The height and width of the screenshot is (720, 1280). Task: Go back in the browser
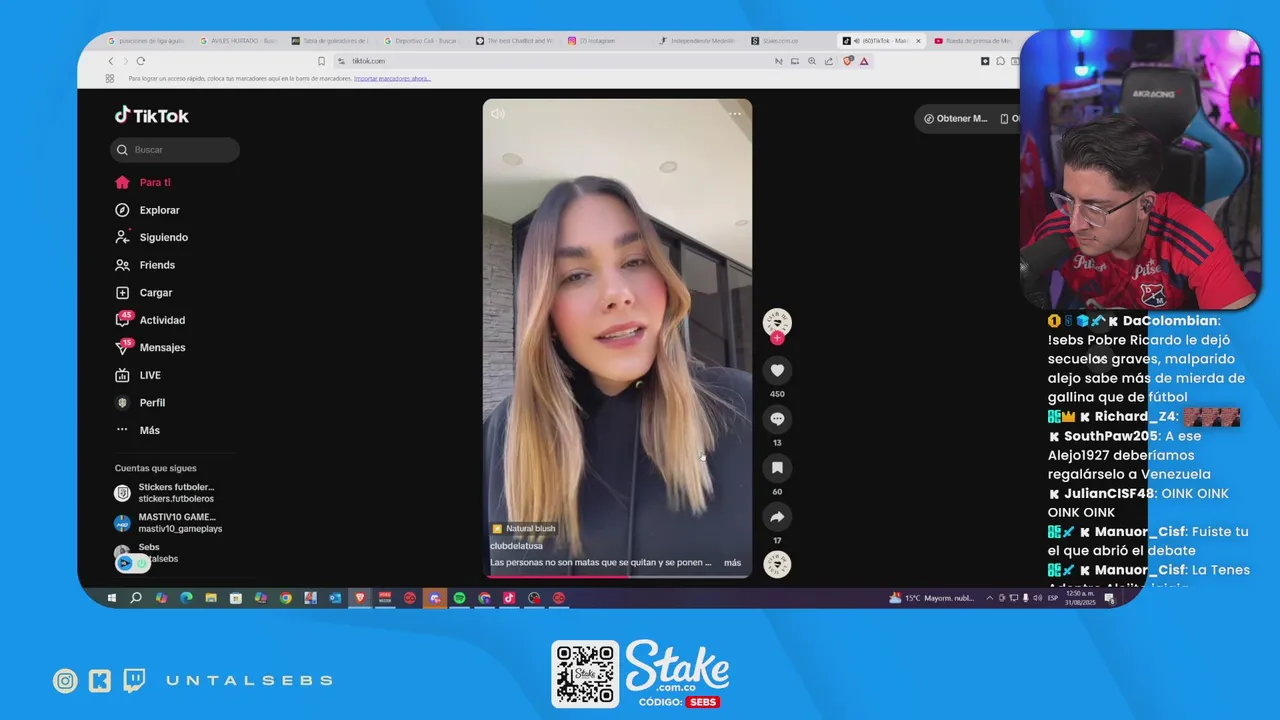click(110, 61)
